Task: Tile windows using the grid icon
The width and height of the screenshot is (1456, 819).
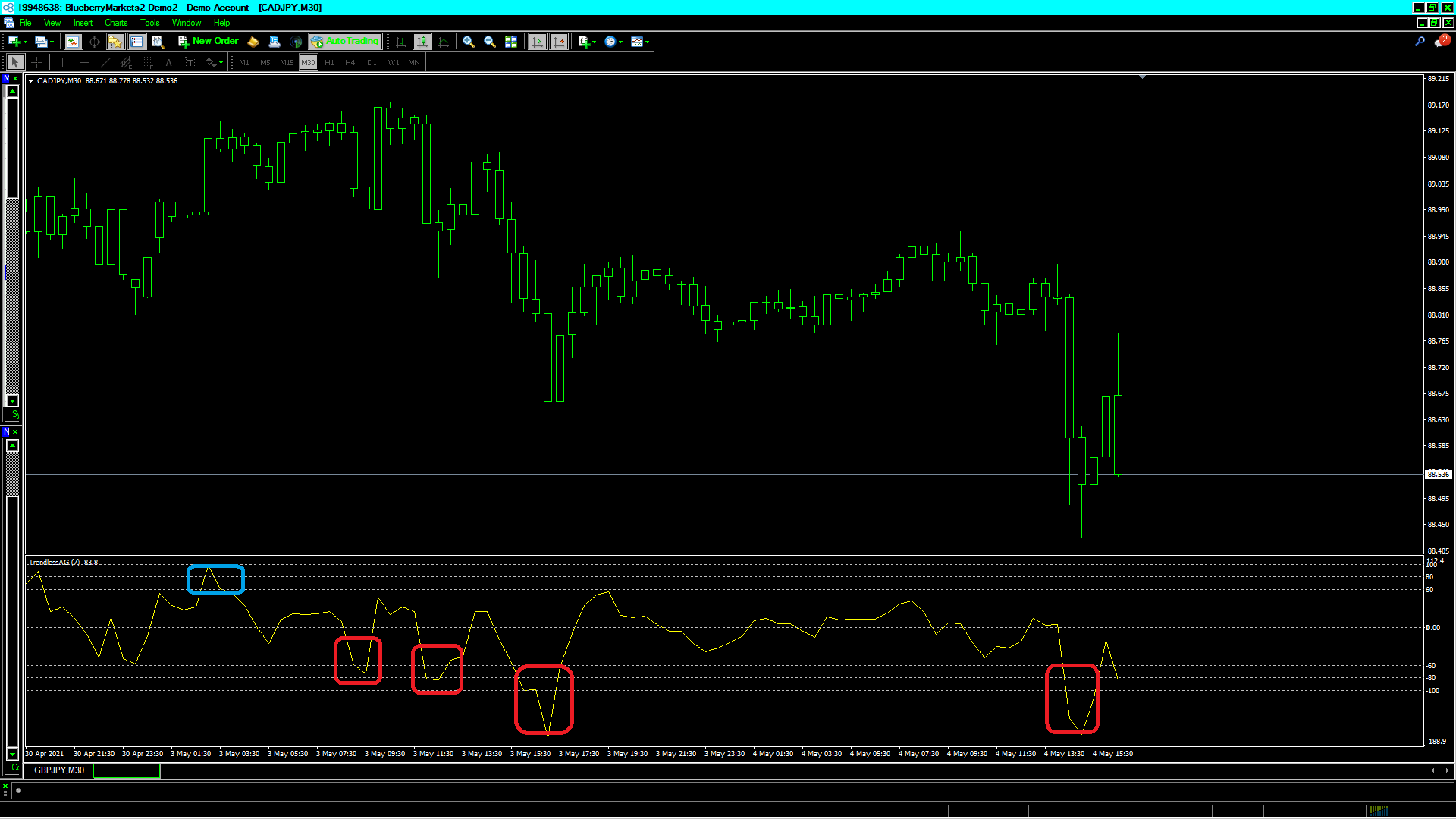Action: [x=511, y=42]
